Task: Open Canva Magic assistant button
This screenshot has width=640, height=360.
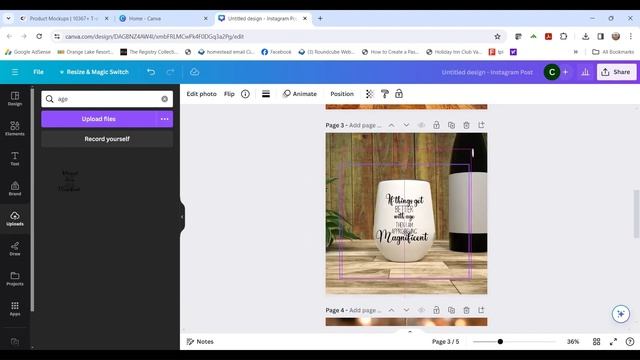Action: (x=621, y=314)
